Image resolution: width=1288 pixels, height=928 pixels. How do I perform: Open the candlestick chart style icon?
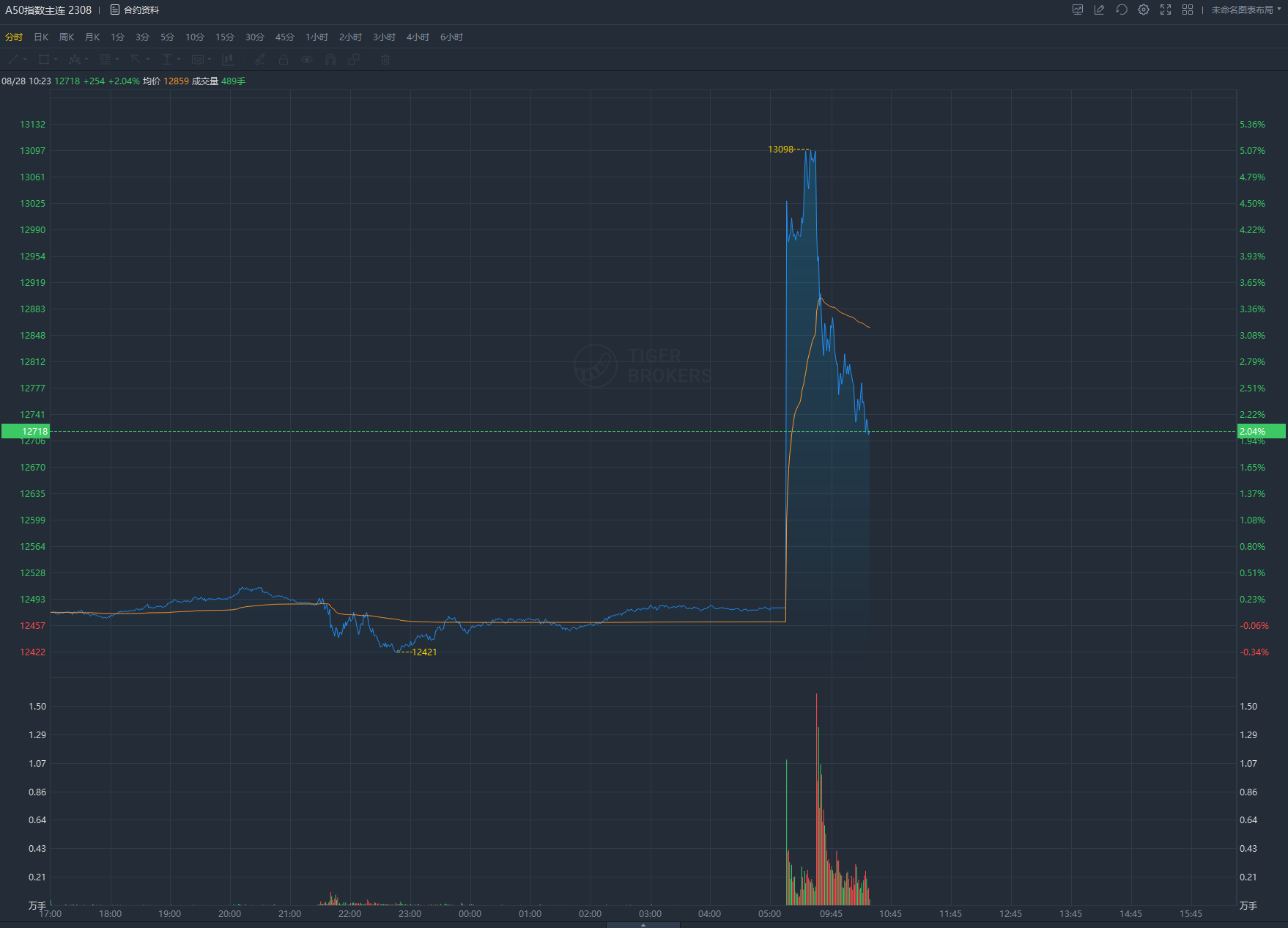tap(228, 59)
